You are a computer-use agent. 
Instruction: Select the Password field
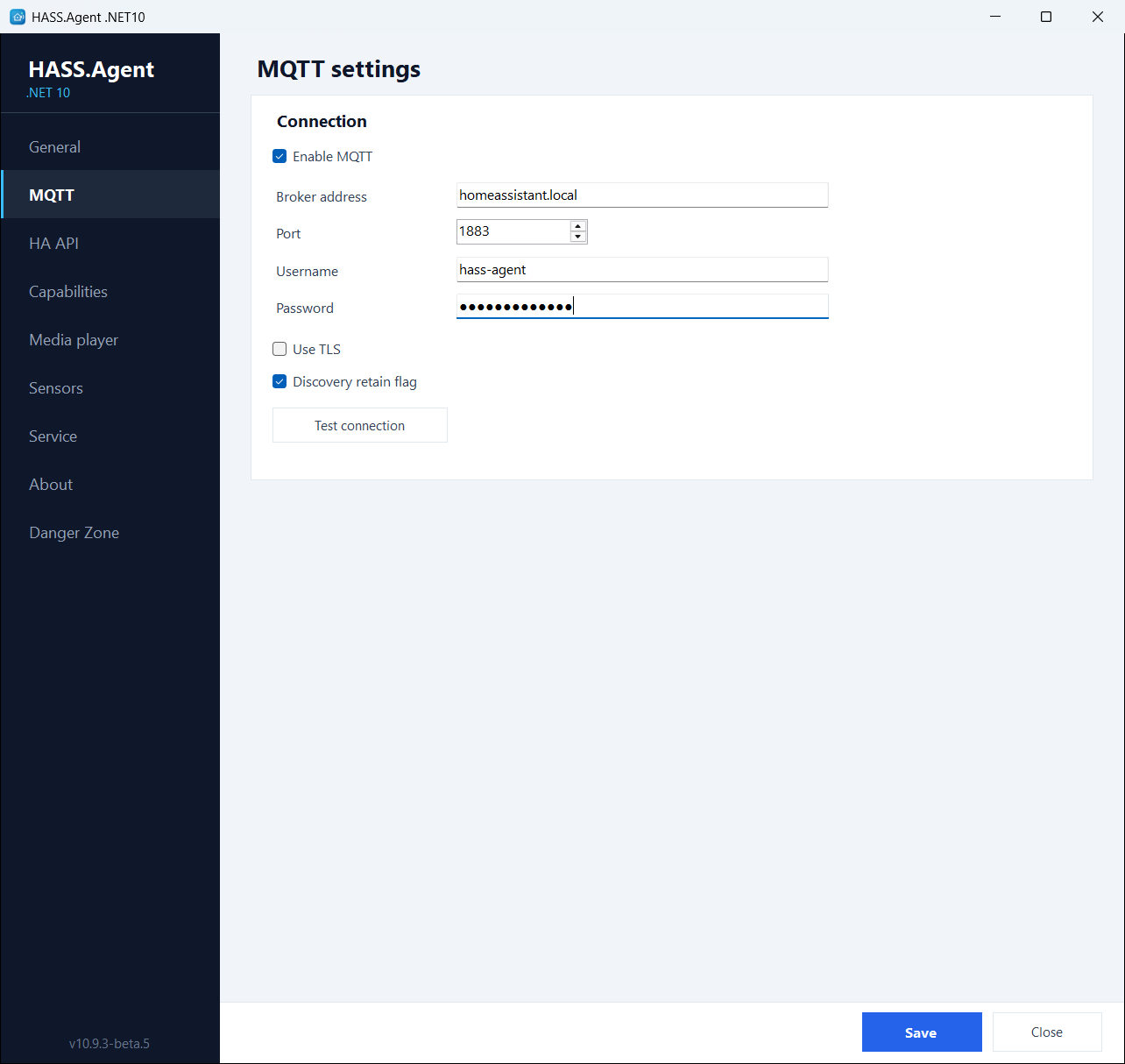point(642,306)
